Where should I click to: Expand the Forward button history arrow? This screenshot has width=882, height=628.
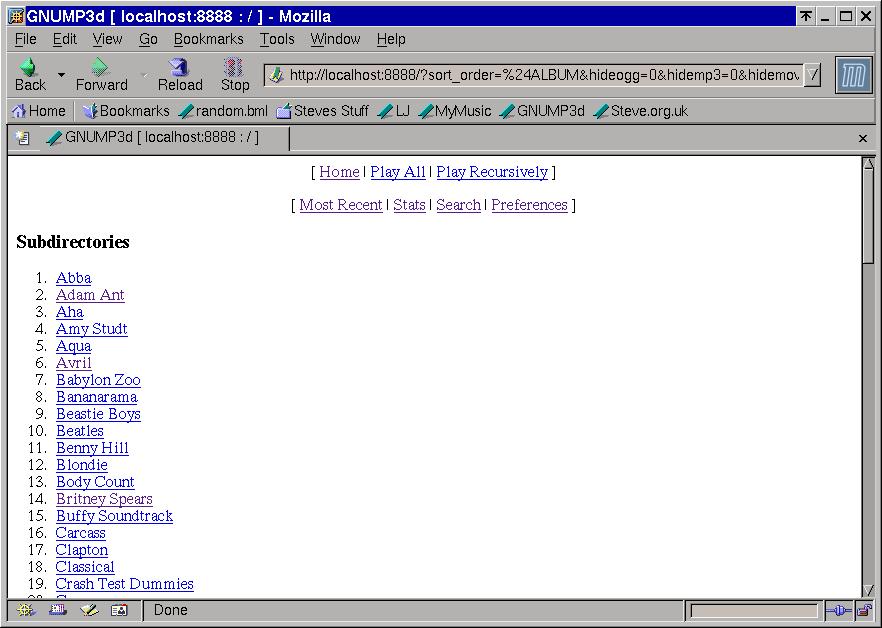click(x=143, y=75)
